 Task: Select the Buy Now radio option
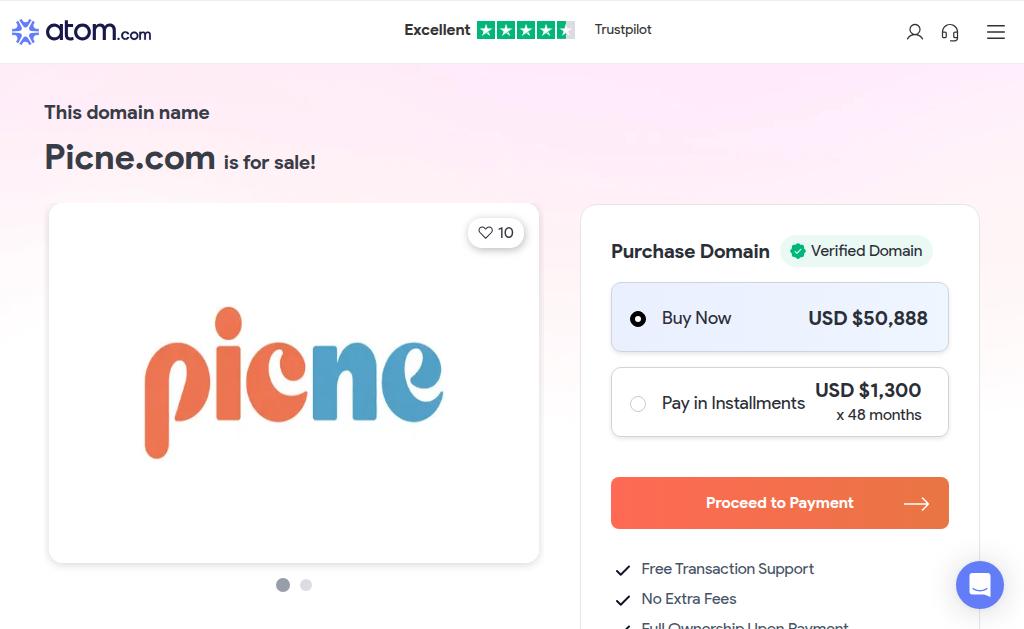pyautogui.click(x=638, y=319)
